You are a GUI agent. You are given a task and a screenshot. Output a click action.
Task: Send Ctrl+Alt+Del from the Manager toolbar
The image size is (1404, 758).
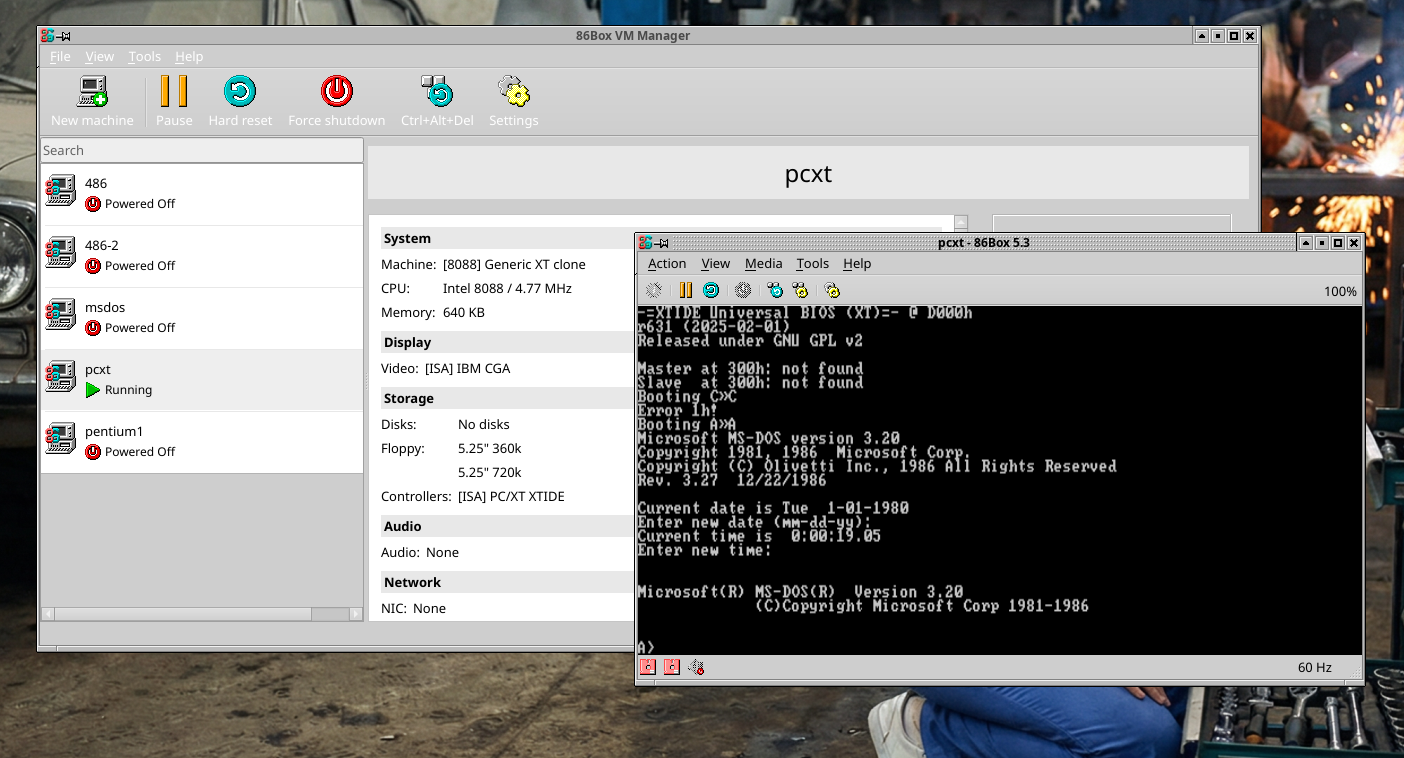[437, 92]
